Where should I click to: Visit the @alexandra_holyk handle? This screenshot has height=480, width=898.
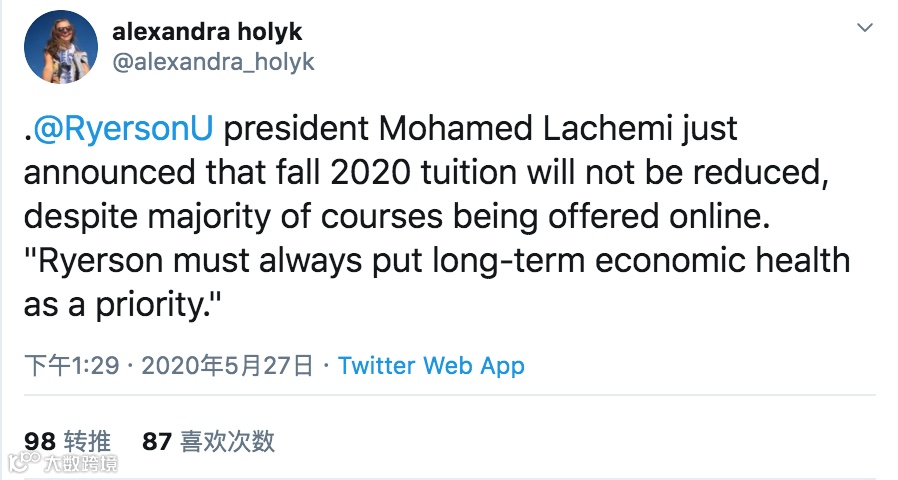[213, 62]
